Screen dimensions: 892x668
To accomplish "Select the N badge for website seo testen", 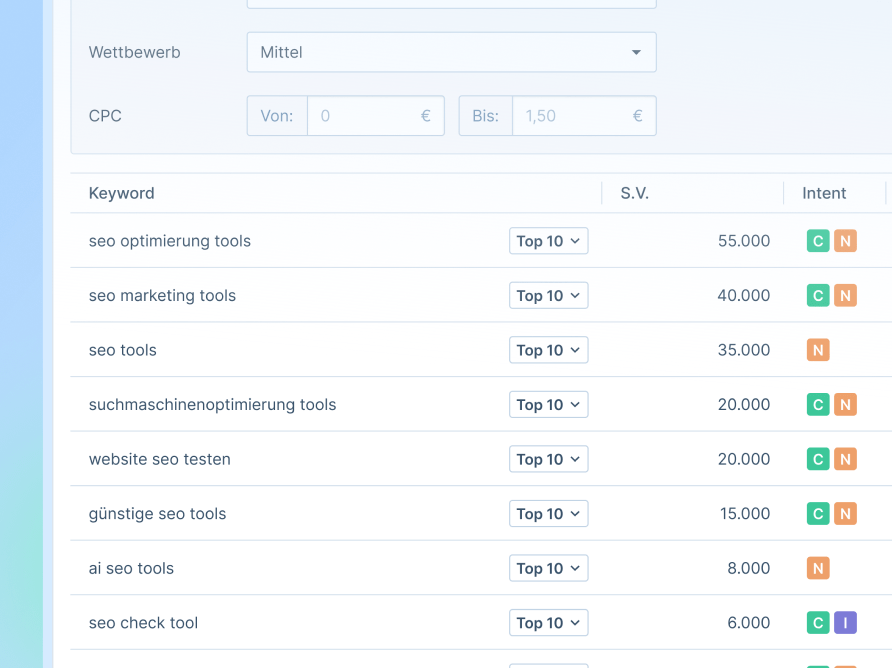I will 845,459.
